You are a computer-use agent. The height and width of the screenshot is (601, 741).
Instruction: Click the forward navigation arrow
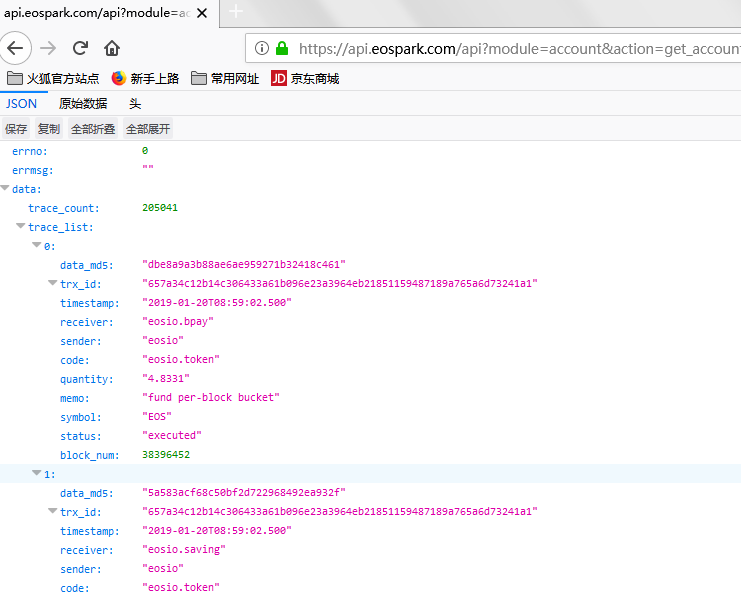pyautogui.click(x=48, y=48)
